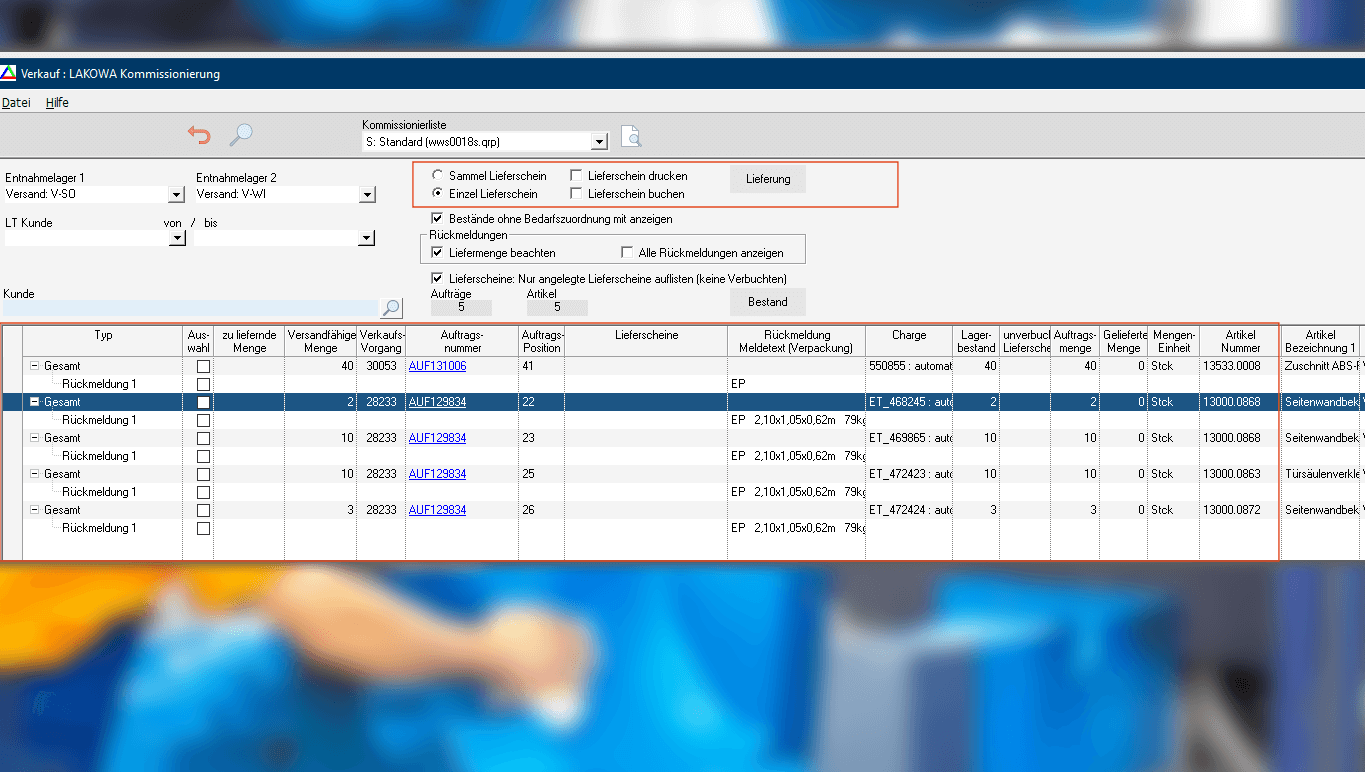Click the LAKOWA application logo in title bar
Image resolution: width=1365 pixels, height=772 pixels.
pos(9,74)
